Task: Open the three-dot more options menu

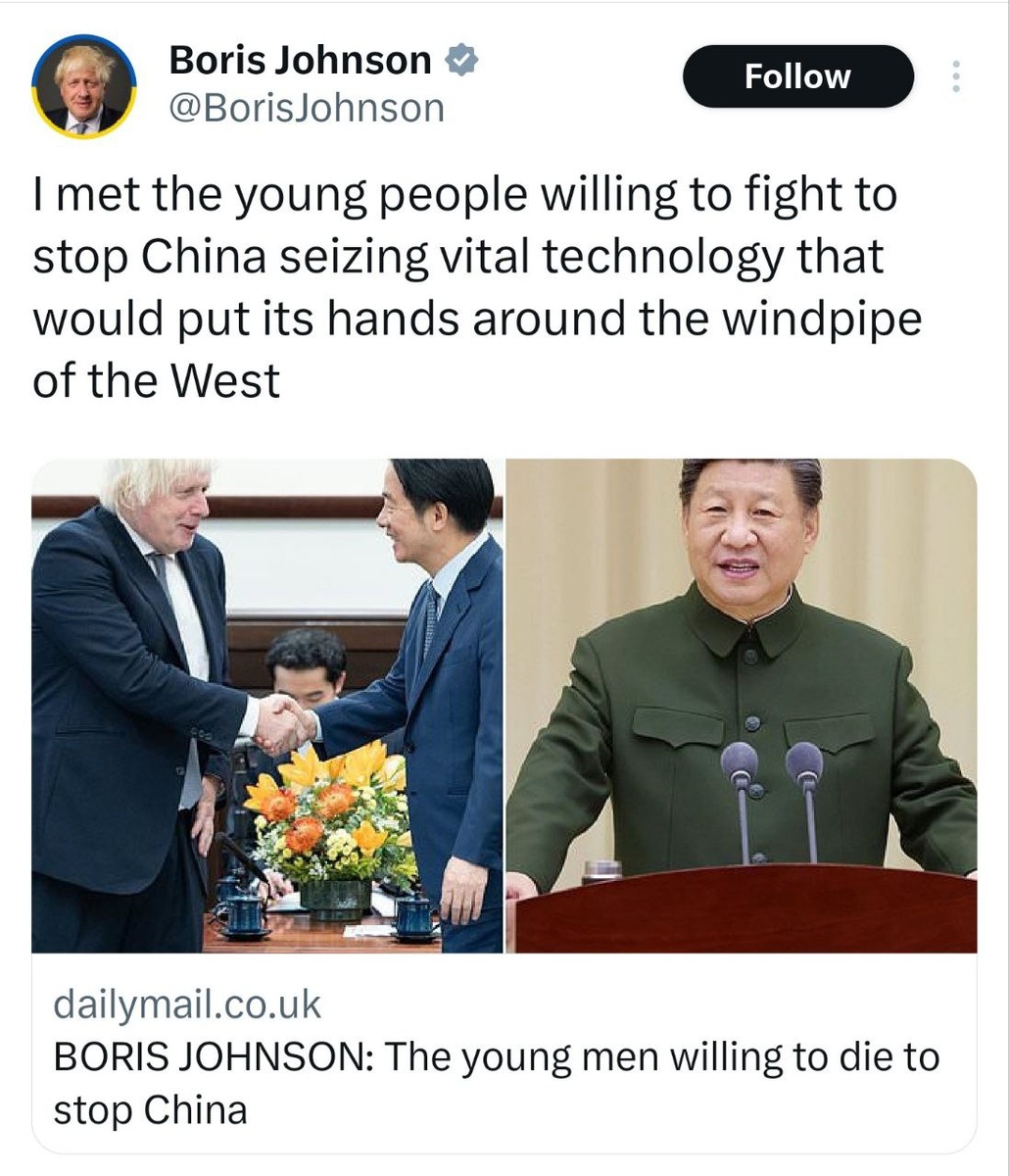Action: coord(956,76)
